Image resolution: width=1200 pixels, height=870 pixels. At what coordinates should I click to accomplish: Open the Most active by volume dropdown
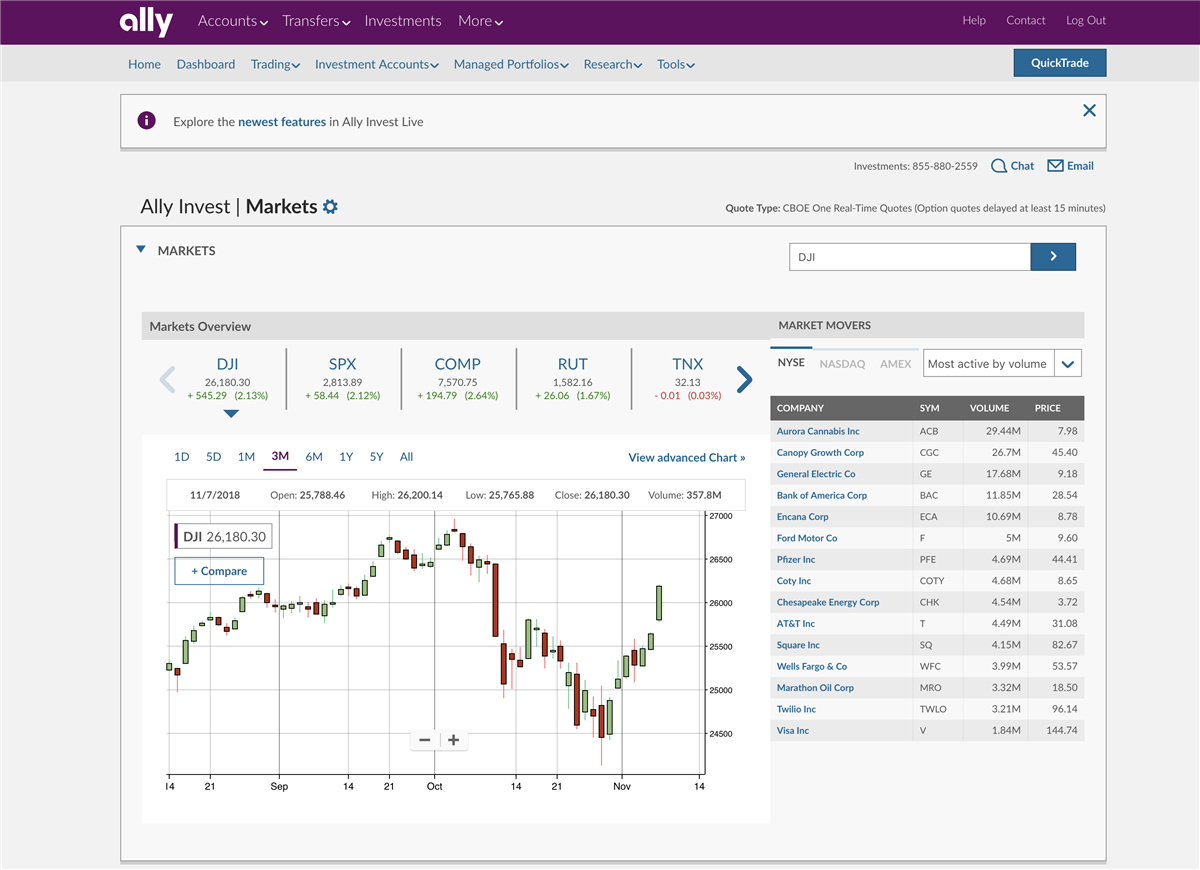point(1002,364)
